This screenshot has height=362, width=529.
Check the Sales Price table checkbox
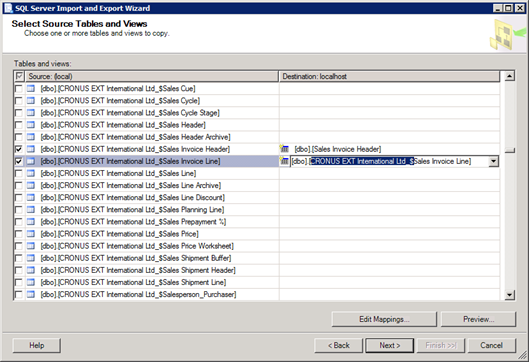(x=19, y=234)
